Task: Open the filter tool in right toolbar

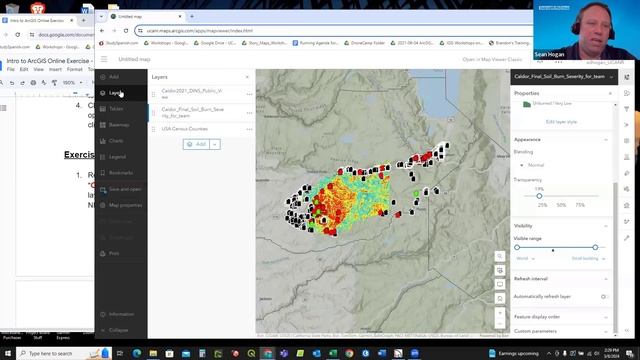Action: point(627,109)
